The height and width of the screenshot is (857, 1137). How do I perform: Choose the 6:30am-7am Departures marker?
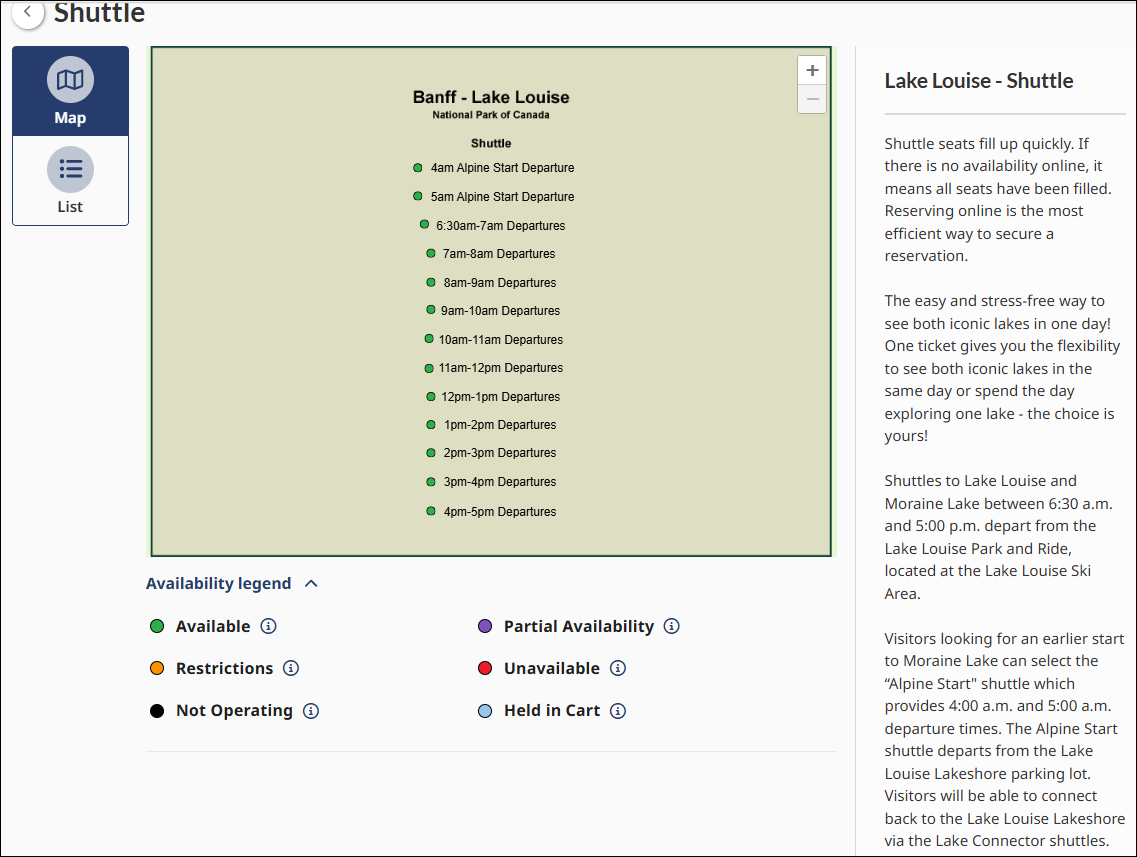424,225
